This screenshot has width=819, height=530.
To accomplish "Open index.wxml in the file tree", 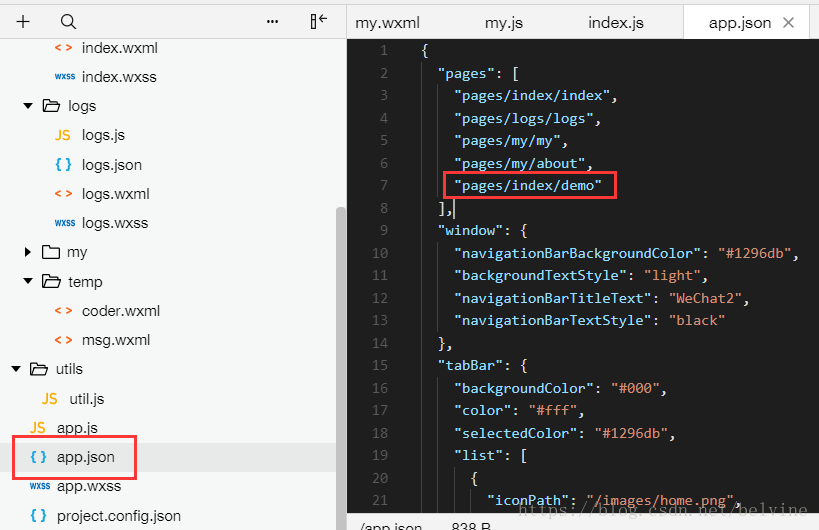I will [120, 48].
